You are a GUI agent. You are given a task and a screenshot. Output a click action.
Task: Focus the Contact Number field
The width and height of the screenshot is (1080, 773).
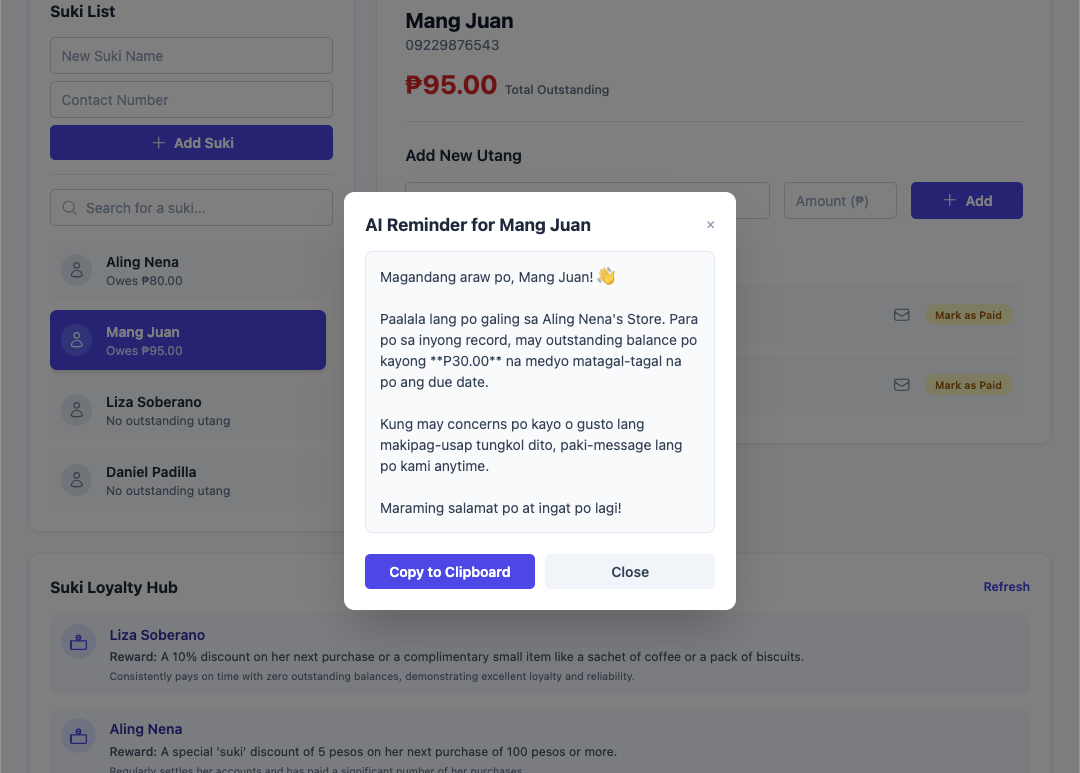pyautogui.click(x=191, y=100)
